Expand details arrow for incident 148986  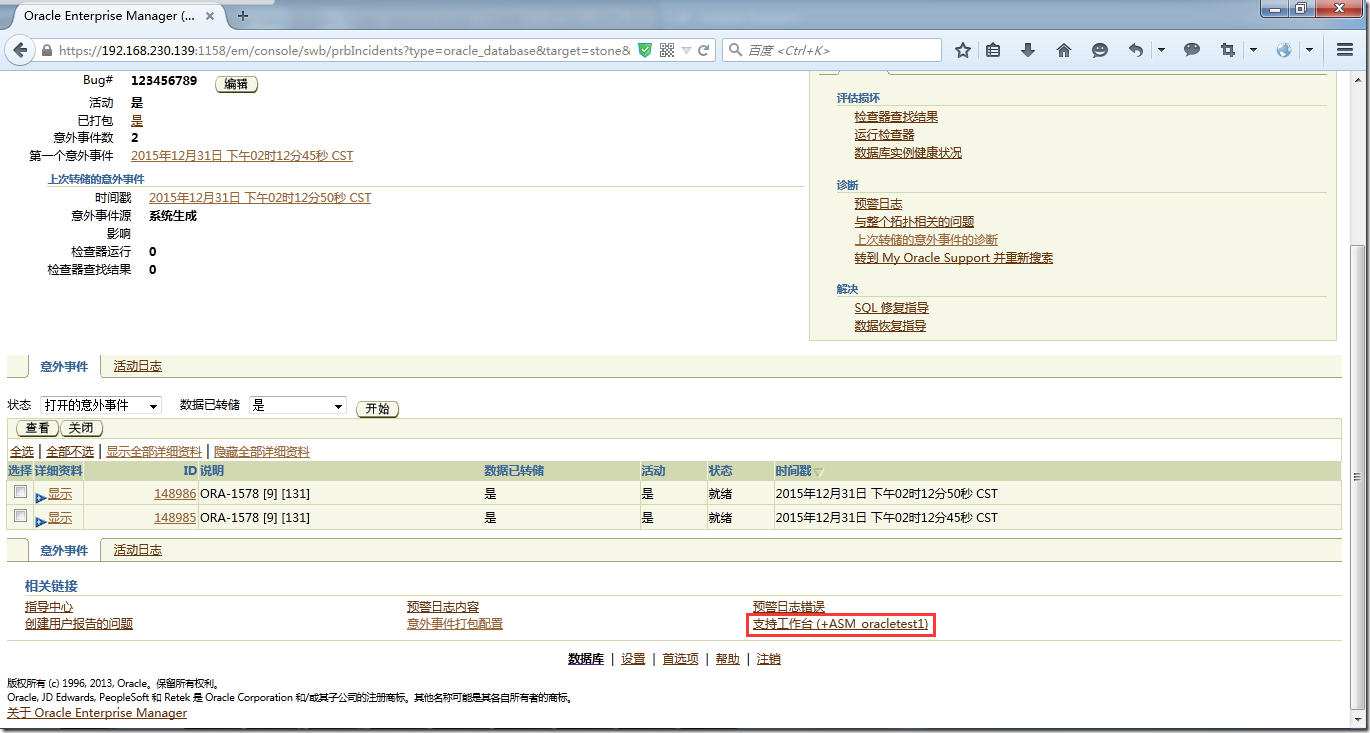(x=40, y=497)
